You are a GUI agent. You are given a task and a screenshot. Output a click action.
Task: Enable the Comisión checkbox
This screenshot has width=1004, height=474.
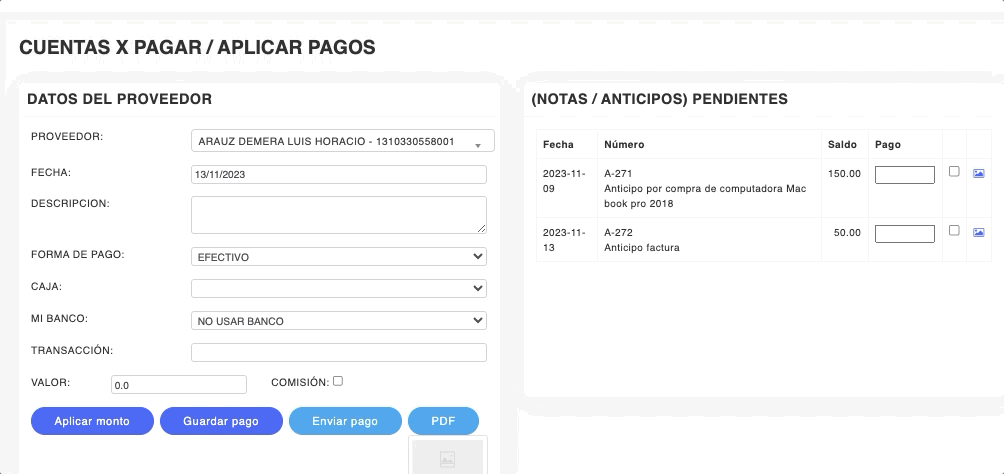tap(338, 381)
